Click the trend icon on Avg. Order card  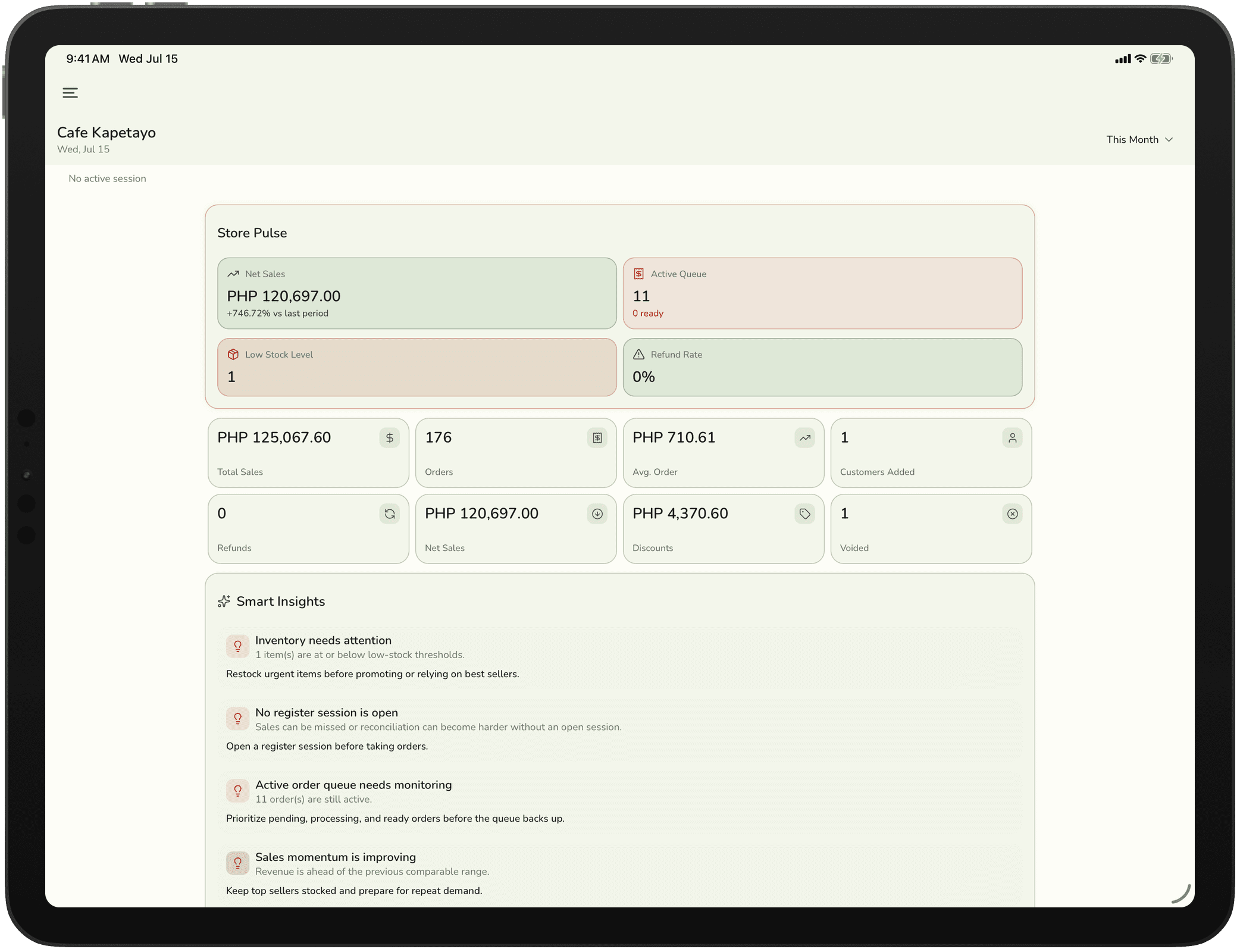tap(805, 438)
